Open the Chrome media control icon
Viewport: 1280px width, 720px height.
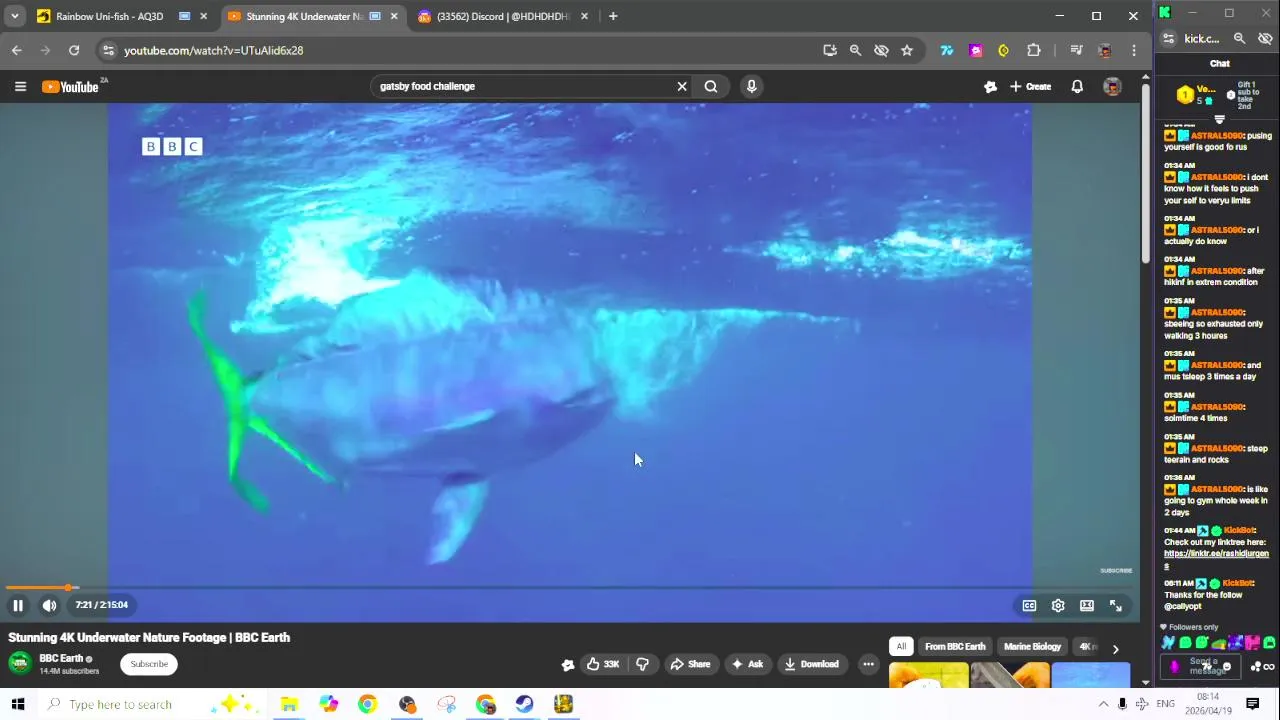click(1076, 50)
